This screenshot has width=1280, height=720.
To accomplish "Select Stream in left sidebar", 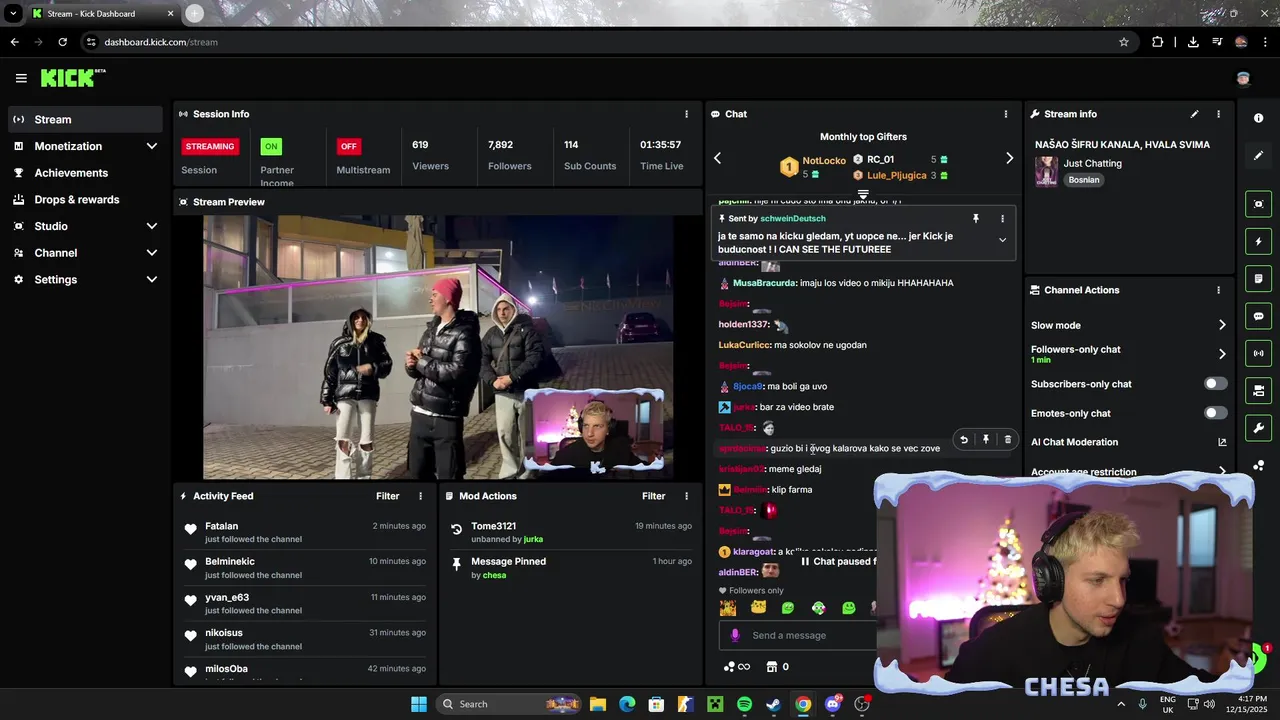I will click(86, 119).
